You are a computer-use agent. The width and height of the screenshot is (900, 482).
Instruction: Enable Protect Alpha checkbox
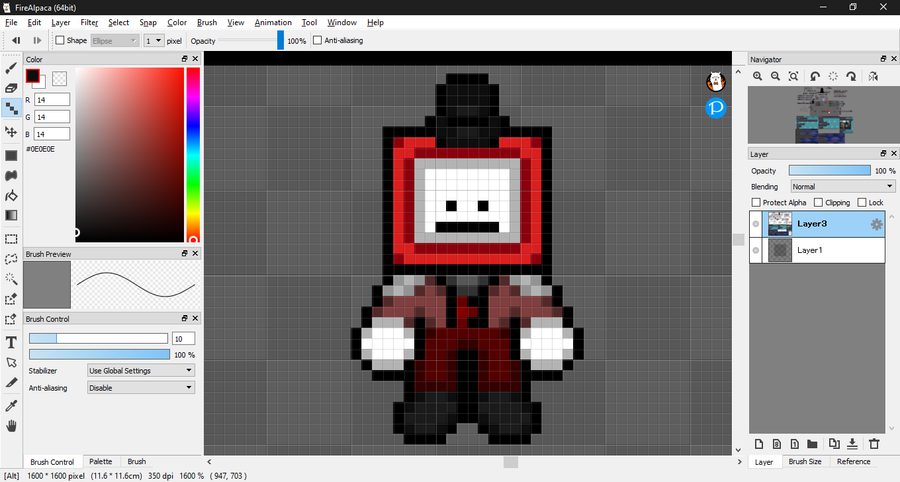(x=756, y=203)
